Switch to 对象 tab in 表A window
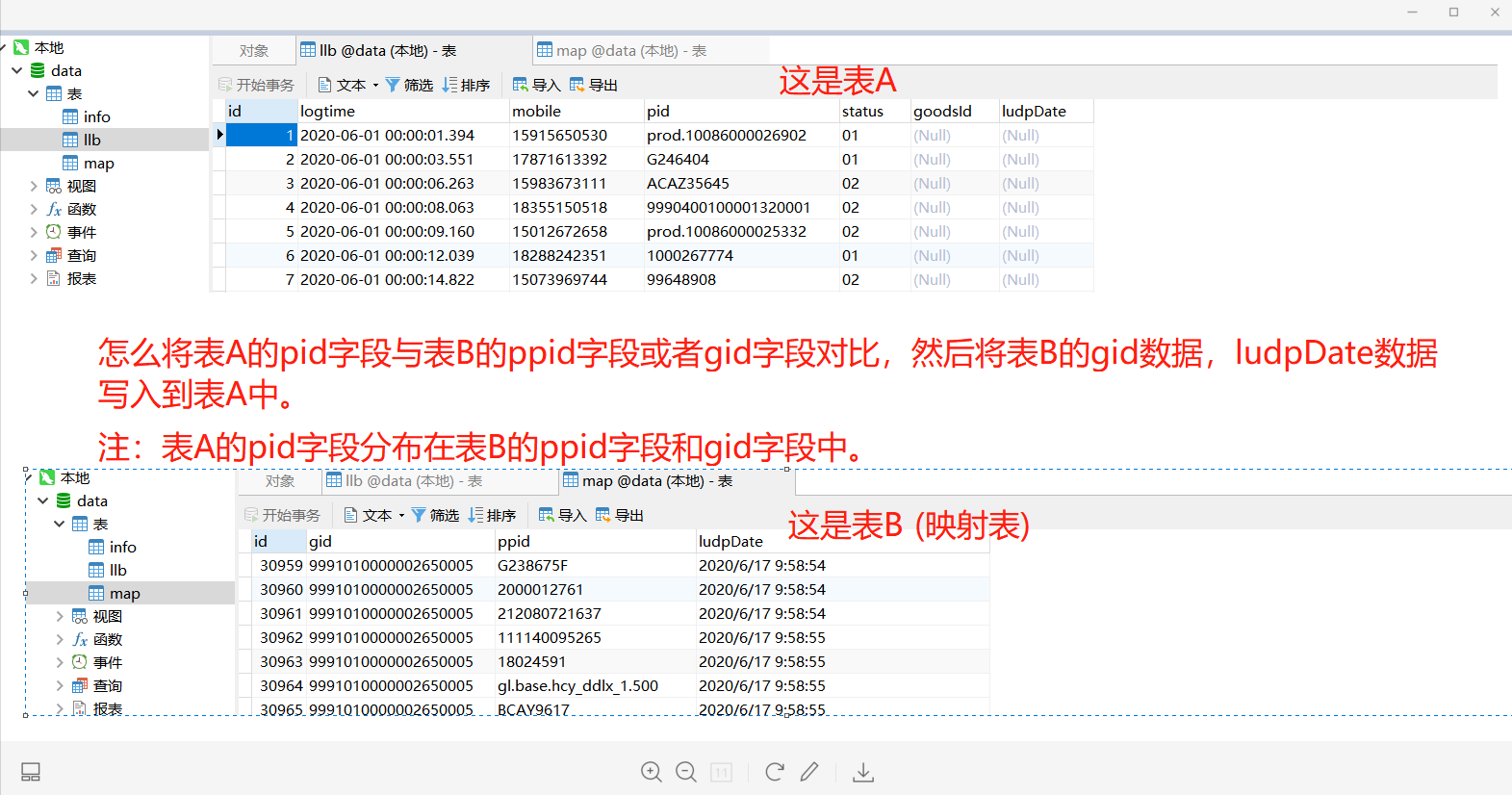Viewport: 1512px width, 795px height. click(254, 51)
